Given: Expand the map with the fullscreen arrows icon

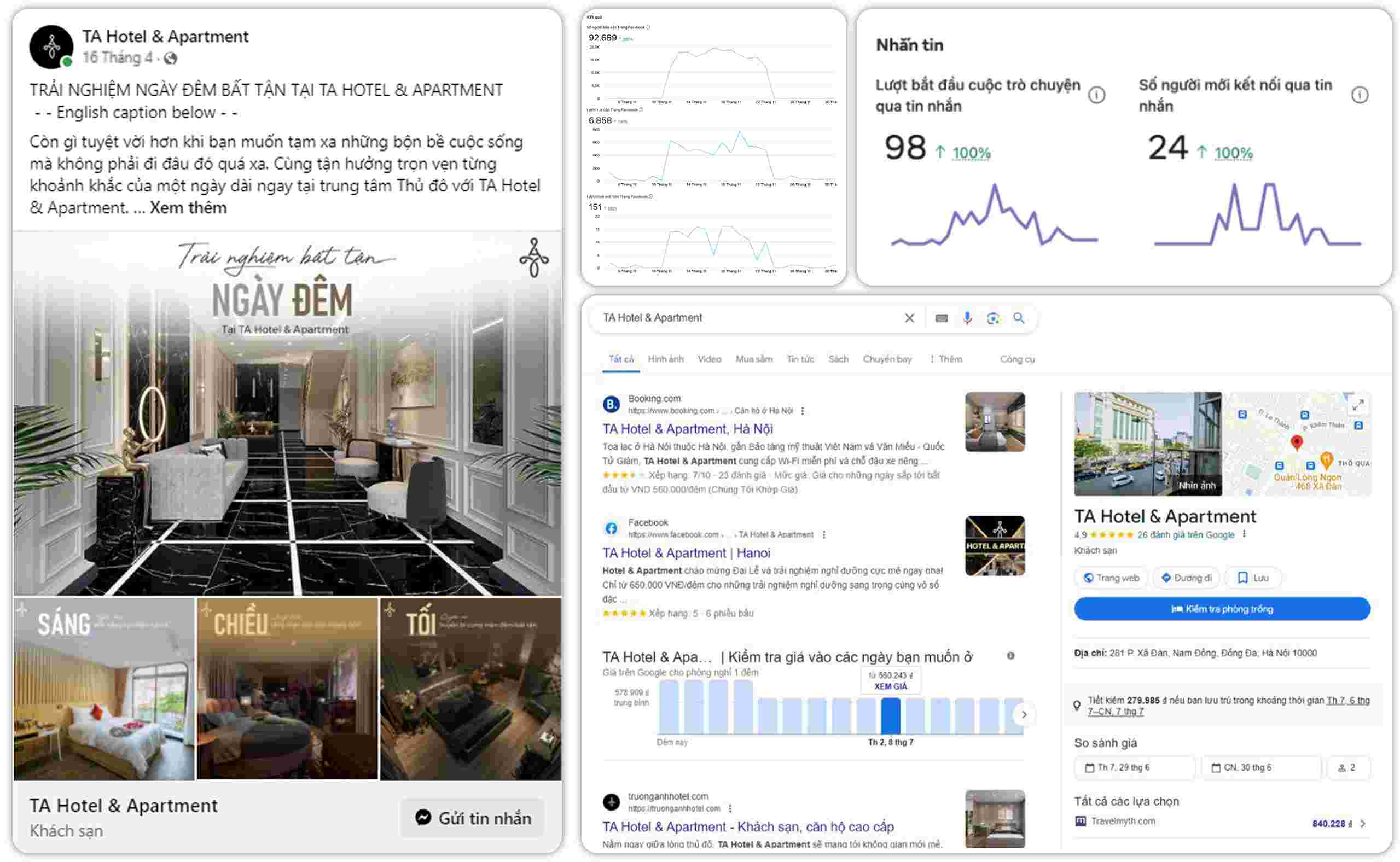Looking at the screenshot, I should pos(1358,405).
